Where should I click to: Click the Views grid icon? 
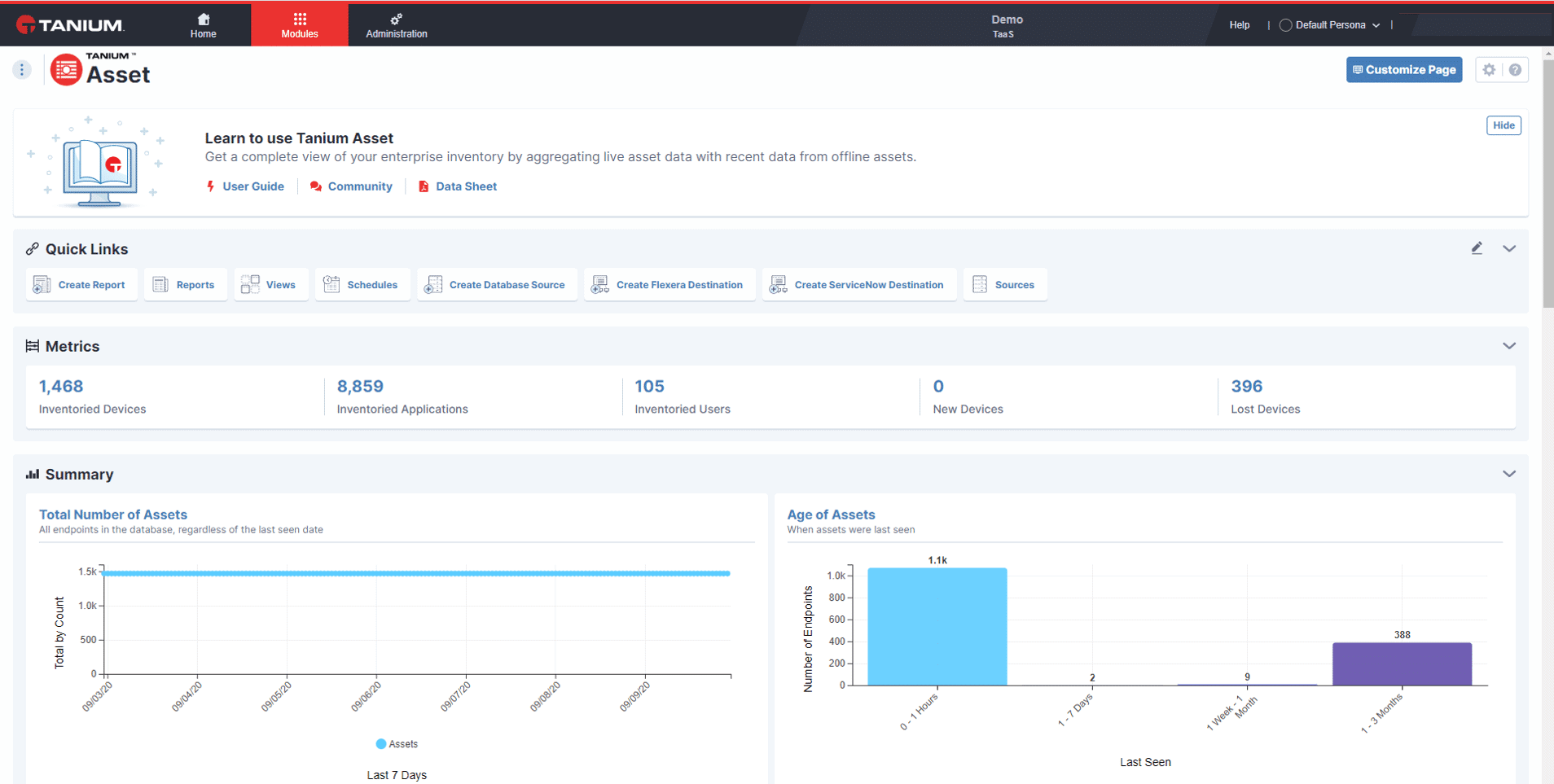(x=250, y=284)
